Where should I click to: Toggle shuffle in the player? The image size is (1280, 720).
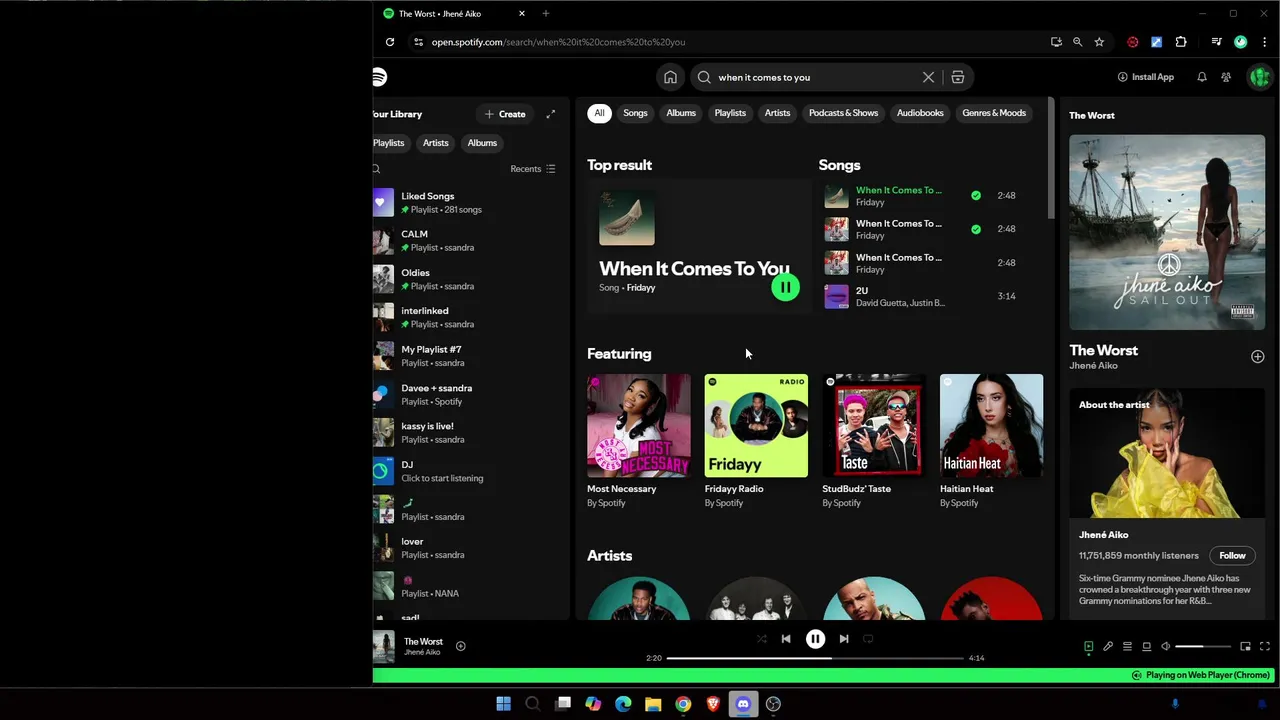pyautogui.click(x=761, y=639)
